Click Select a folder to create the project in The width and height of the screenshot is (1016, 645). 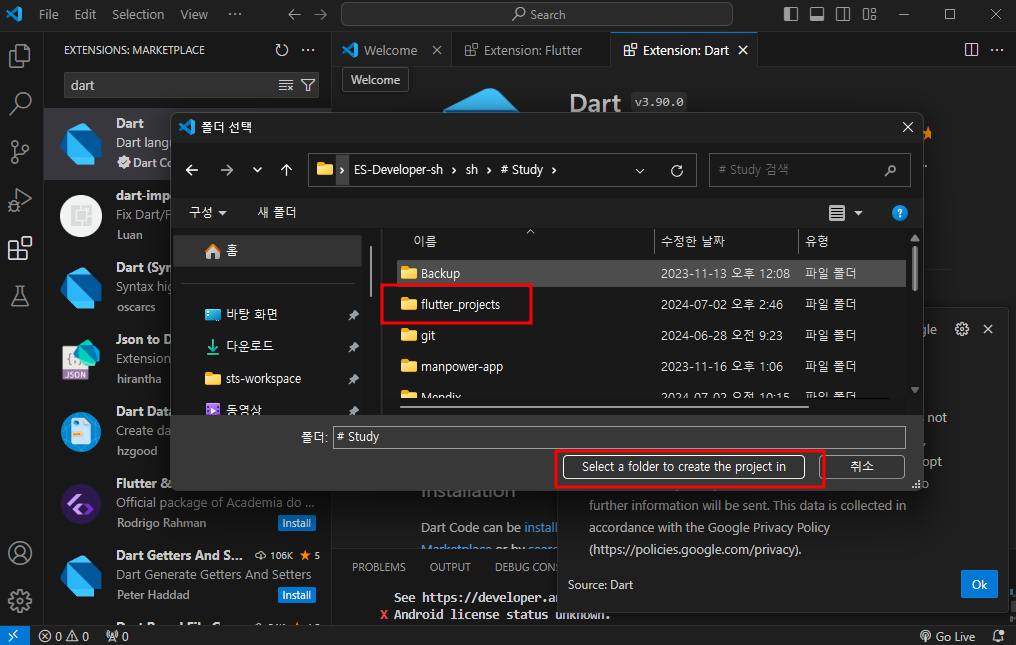pos(684,467)
